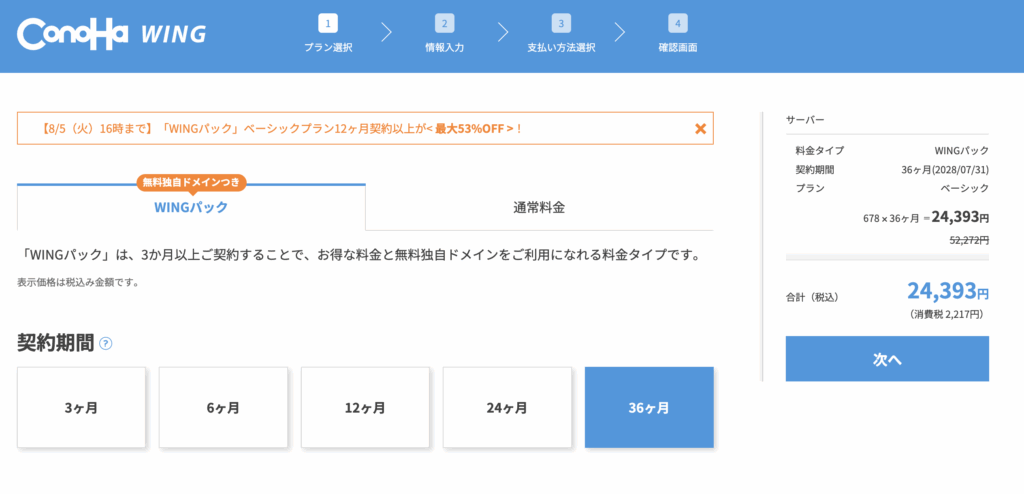
Task: Select the 12ヶ月 contract period
Action: 365,408
